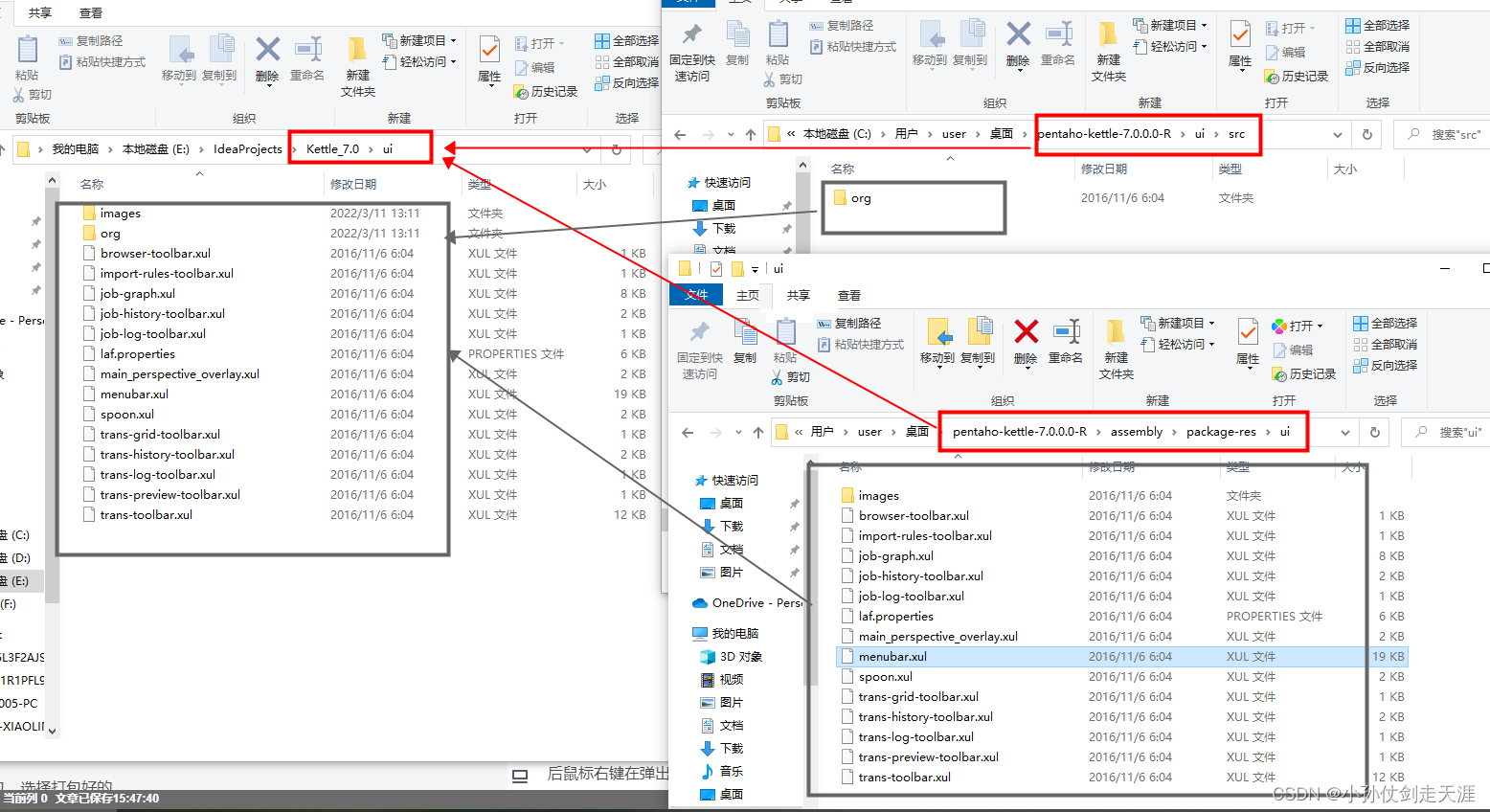Click 复制 icon in the ui window ribbon
The height and width of the screenshot is (812, 1490).
(745, 332)
